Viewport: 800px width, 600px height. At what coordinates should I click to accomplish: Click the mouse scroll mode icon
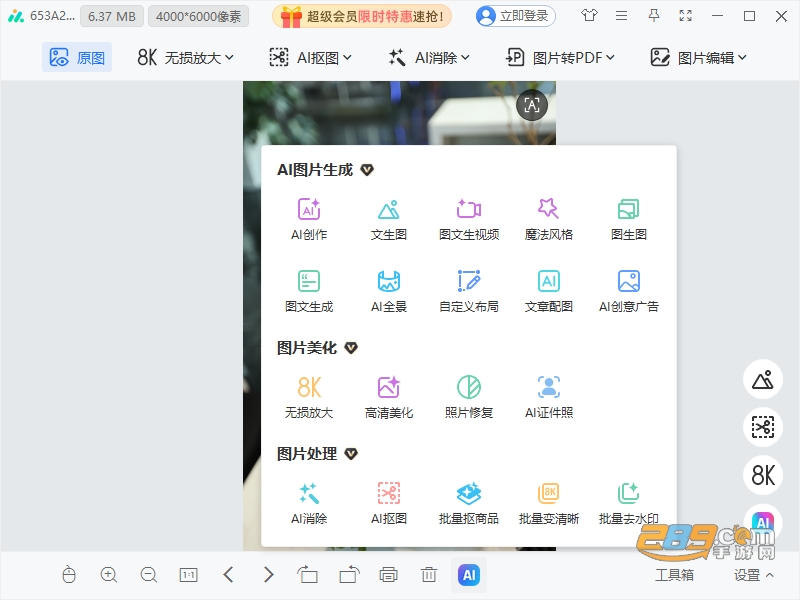click(69, 575)
